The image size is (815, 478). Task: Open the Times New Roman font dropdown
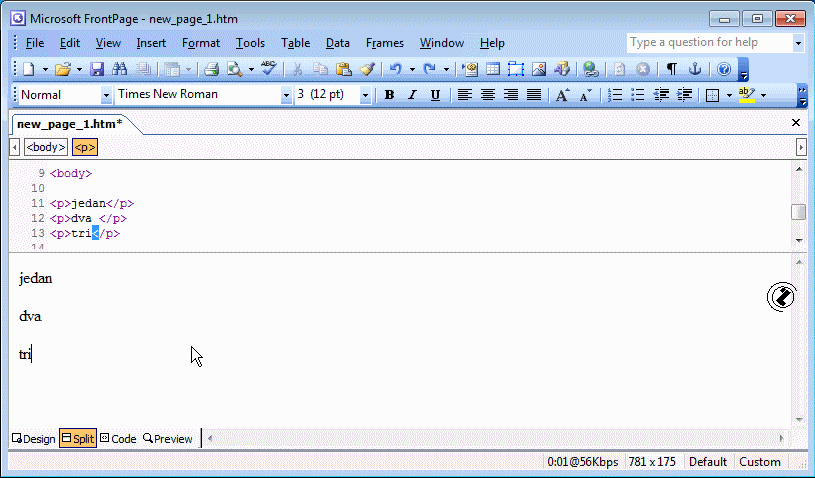click(284, 95)
